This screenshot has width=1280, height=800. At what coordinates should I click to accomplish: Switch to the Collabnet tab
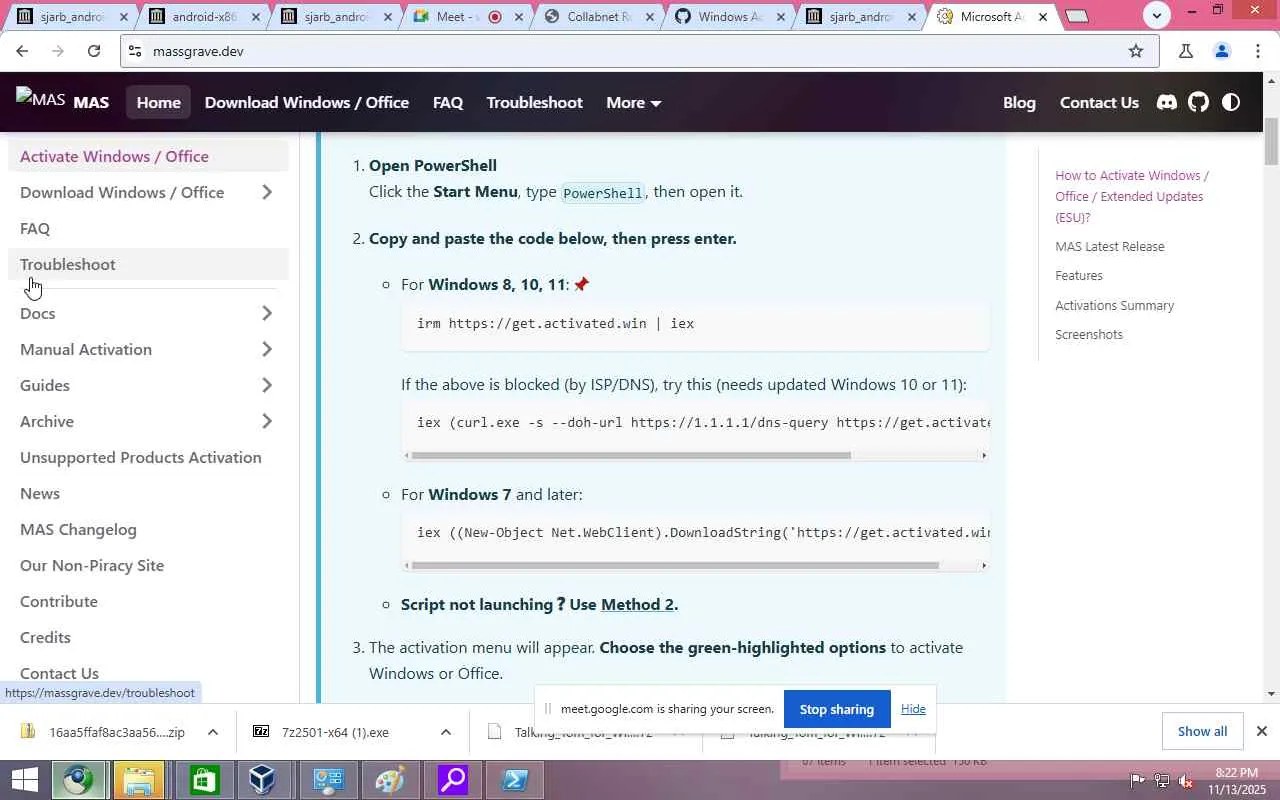599,17
